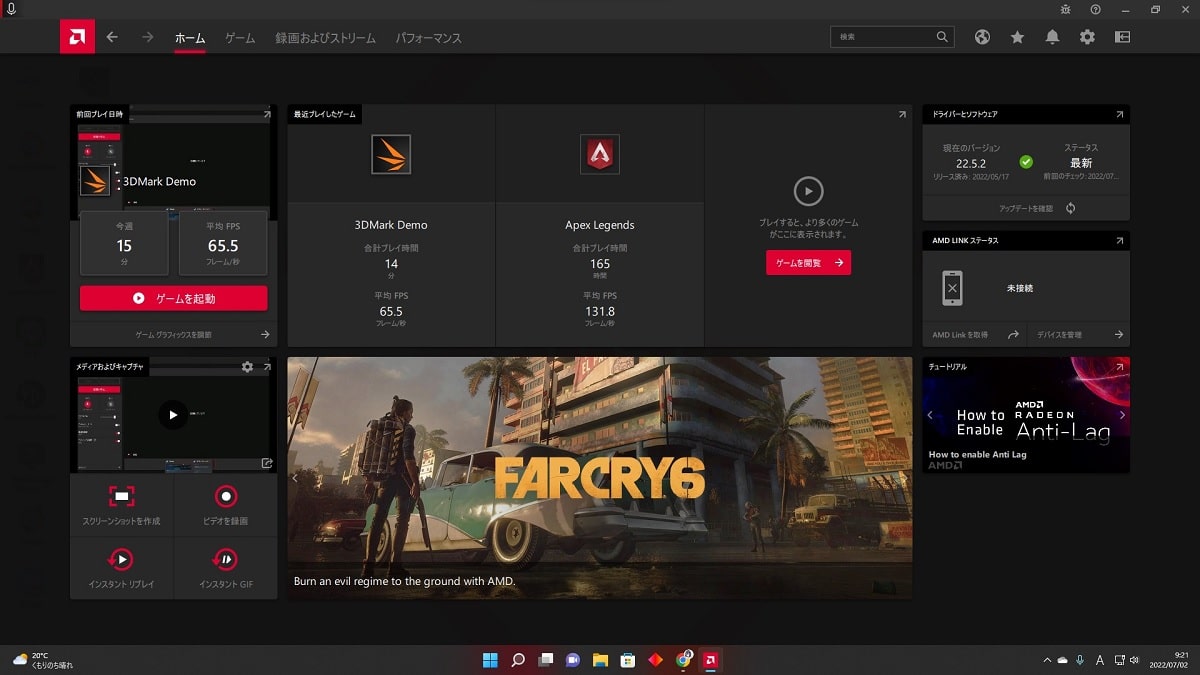Image resolution: width=1200 pixels, height=675 pixels.
Task: Open the パフォーマンス tab
Action: tap(429, 38)
